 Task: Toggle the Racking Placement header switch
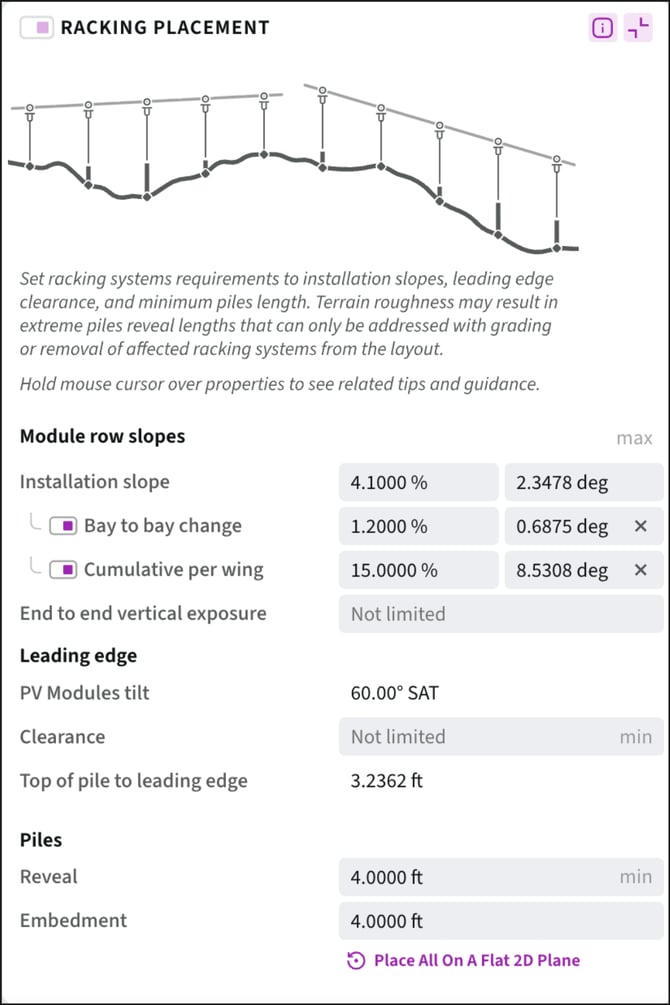(36, 28)
